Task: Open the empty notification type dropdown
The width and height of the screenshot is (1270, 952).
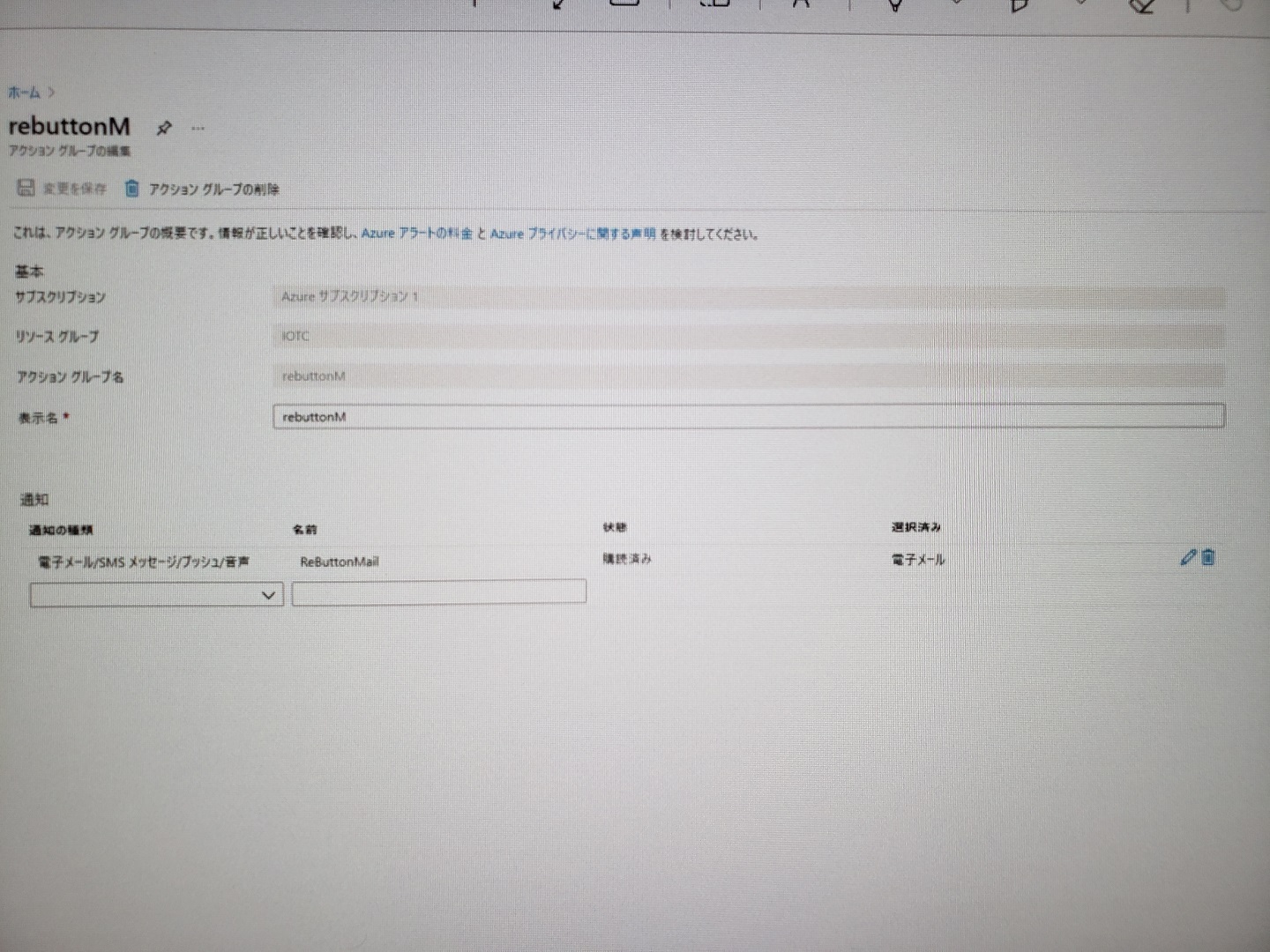Action: click(x=156, y=595)
